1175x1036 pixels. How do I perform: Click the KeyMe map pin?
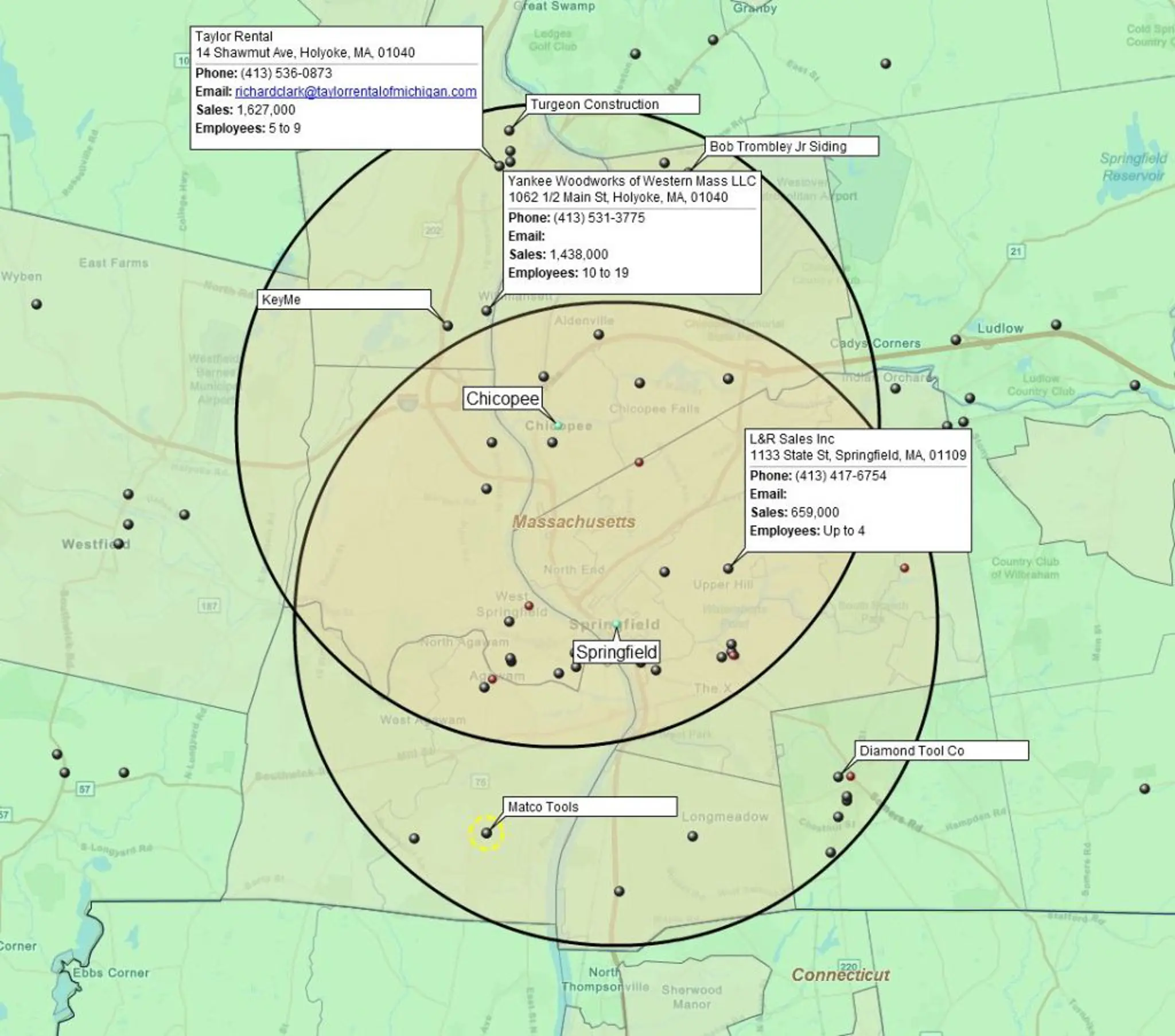coord(448,326)
